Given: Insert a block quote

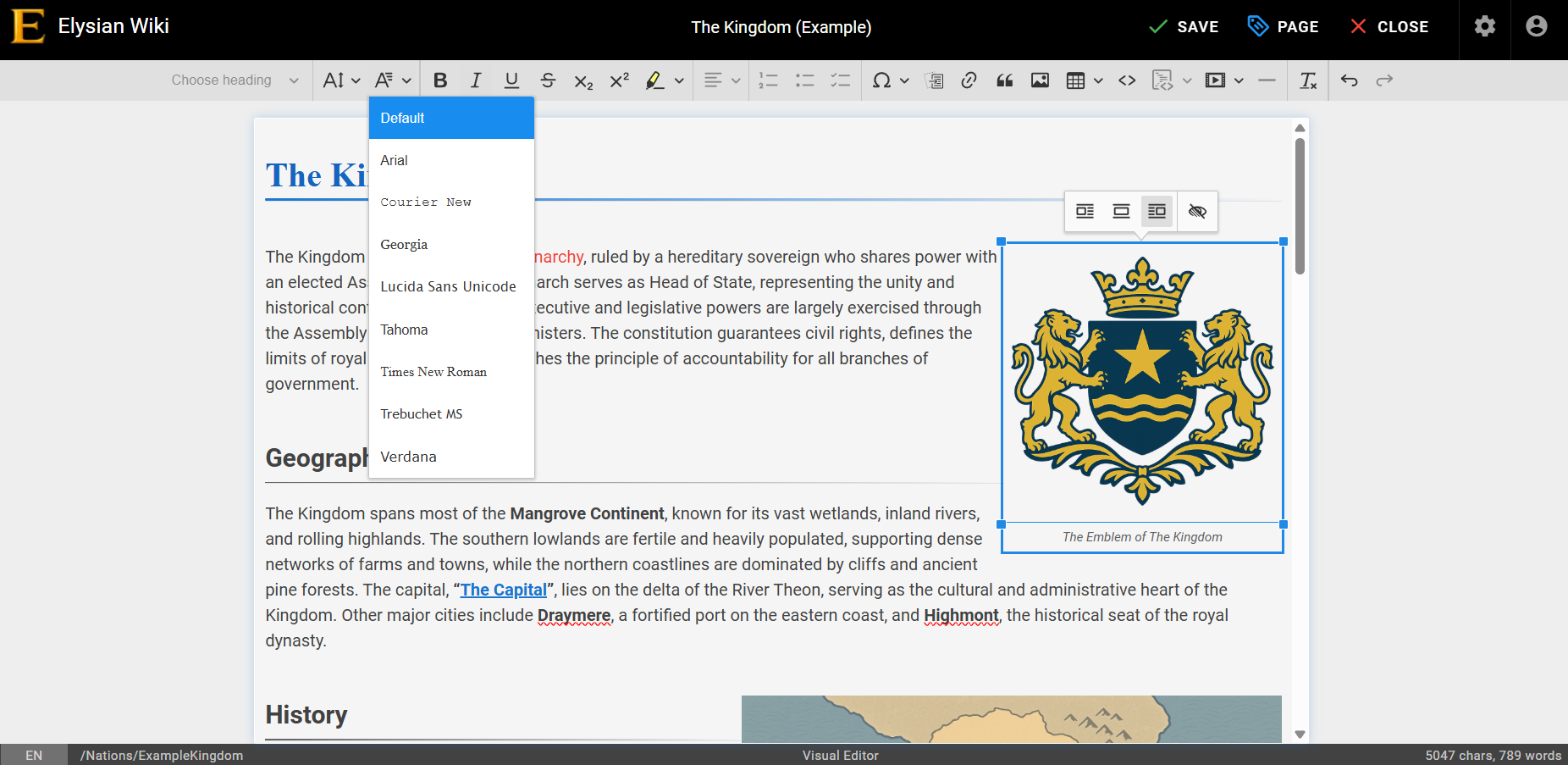Looking at the screenshot, I should tap(1005, 80).
